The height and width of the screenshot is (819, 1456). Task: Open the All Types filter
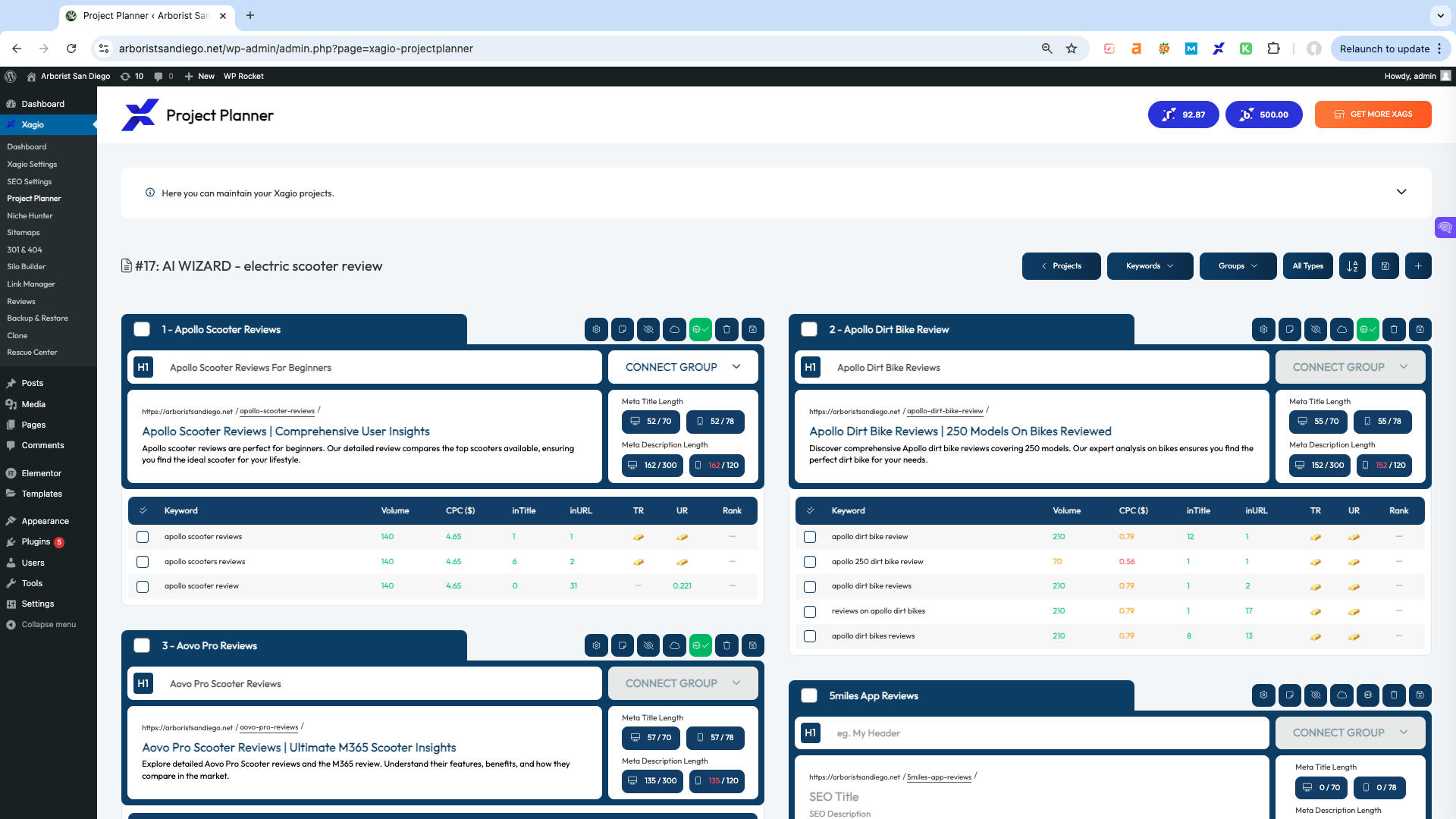click(x=1308, y=266)
